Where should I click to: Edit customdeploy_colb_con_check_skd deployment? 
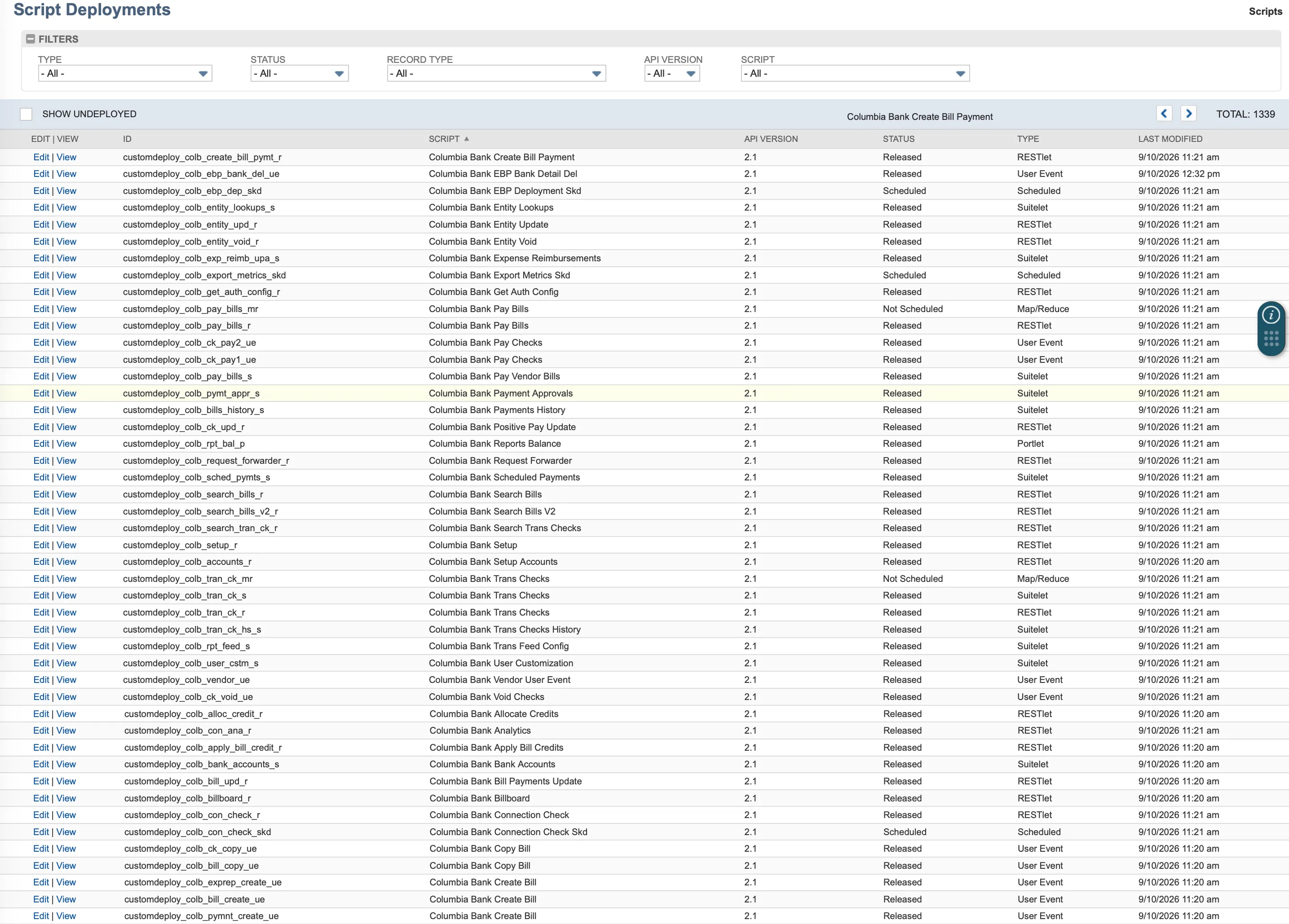(x=41, y=832)
